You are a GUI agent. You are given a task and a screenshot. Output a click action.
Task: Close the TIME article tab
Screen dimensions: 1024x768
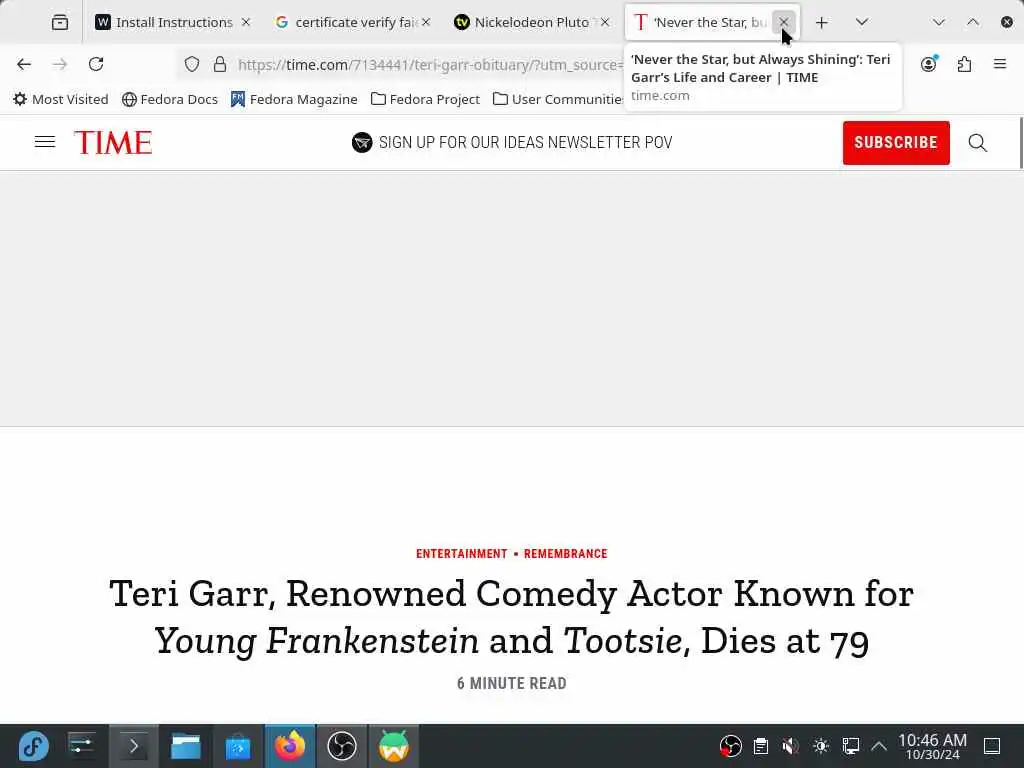click(x=784, y=22)
